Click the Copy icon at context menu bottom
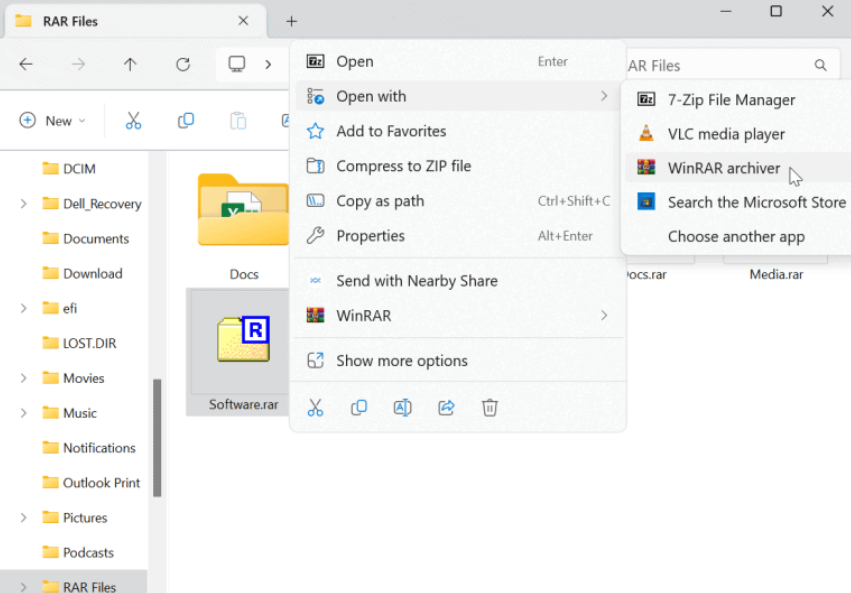The height and width of the screenshot is (593, 851). coord(359,407)
